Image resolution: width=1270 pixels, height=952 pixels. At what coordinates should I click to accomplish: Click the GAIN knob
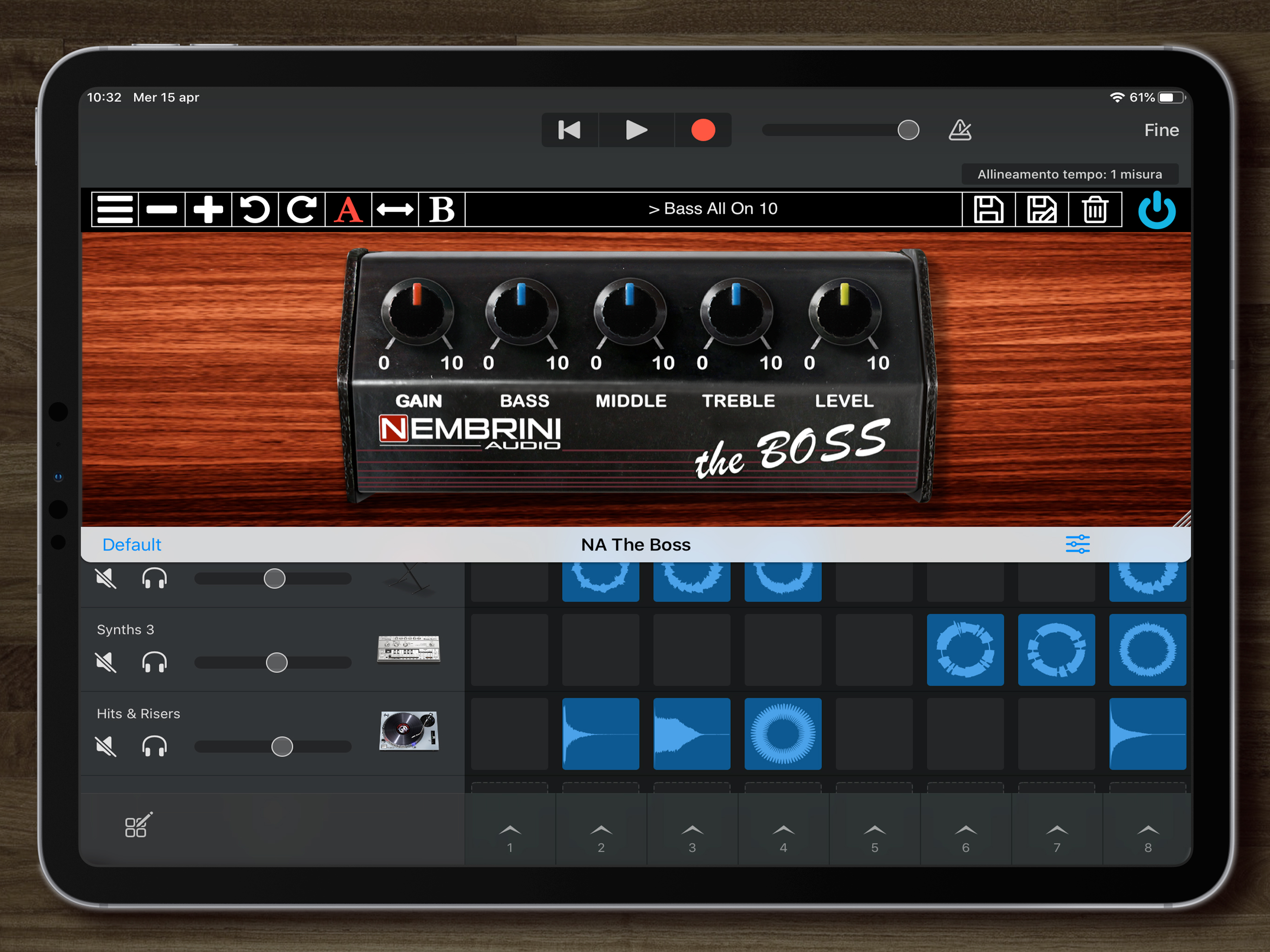(x=417, y=312)
